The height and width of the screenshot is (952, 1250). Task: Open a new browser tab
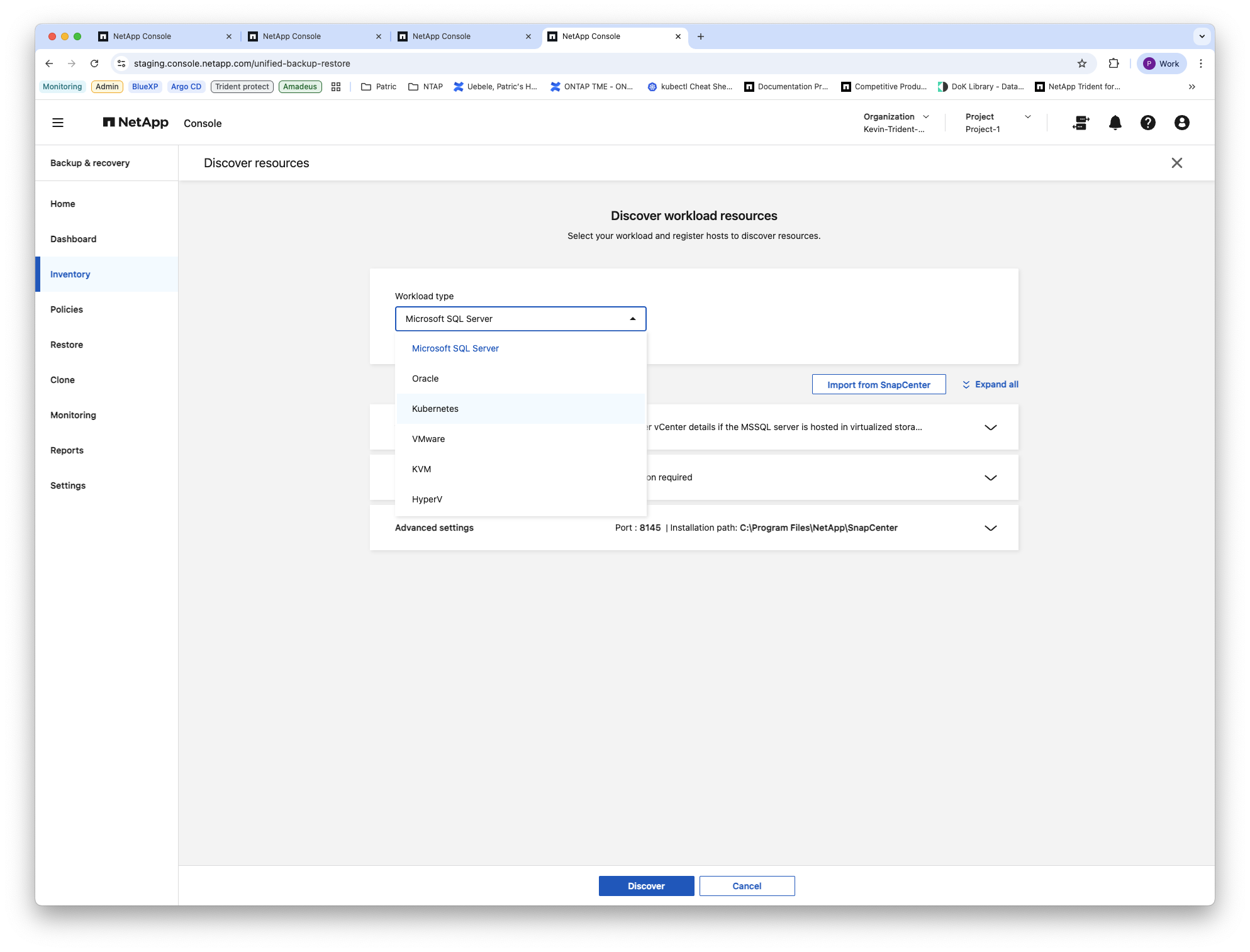coord(700,36)
